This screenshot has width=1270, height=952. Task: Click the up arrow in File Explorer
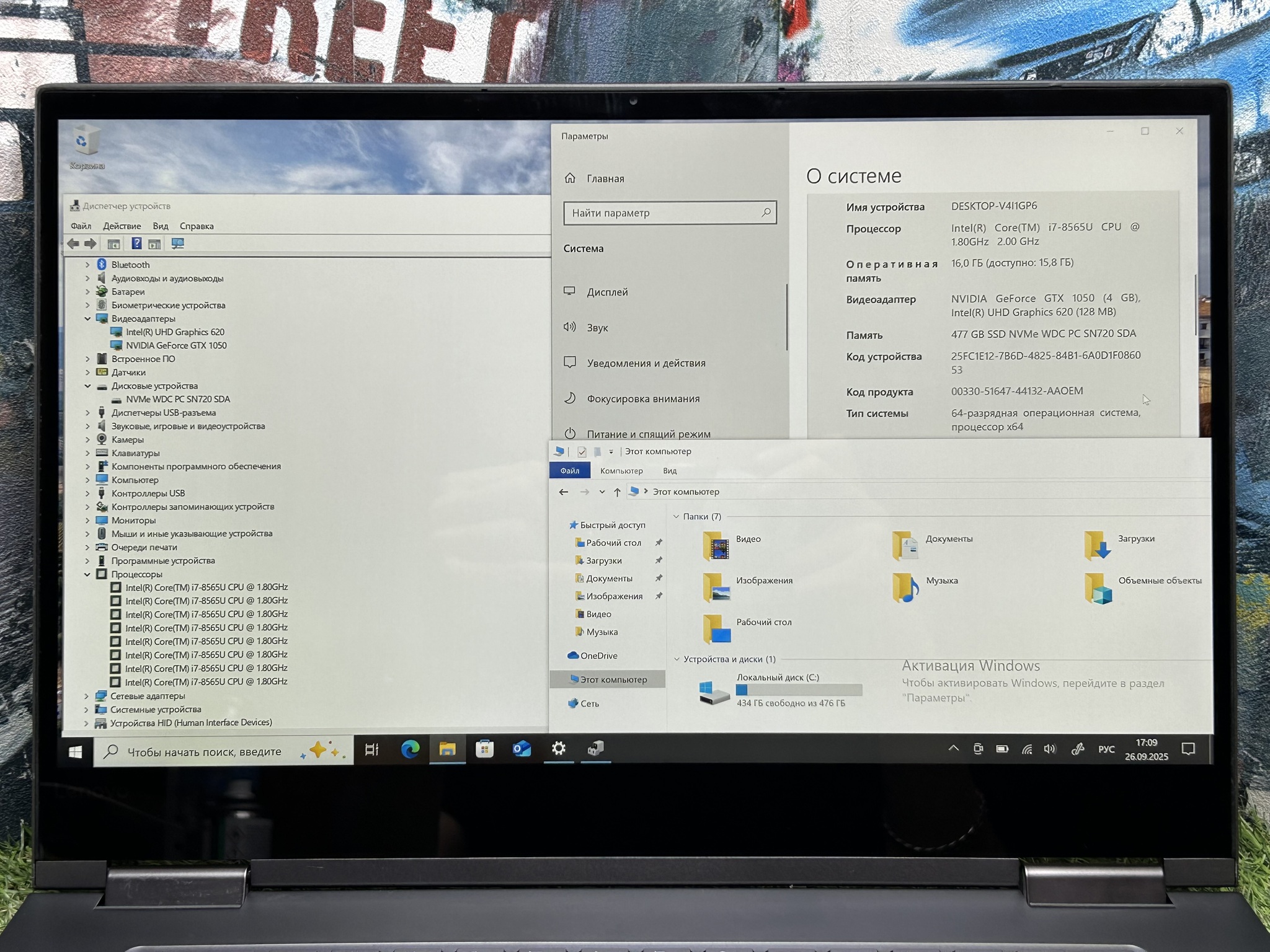(x=617, y=492)
